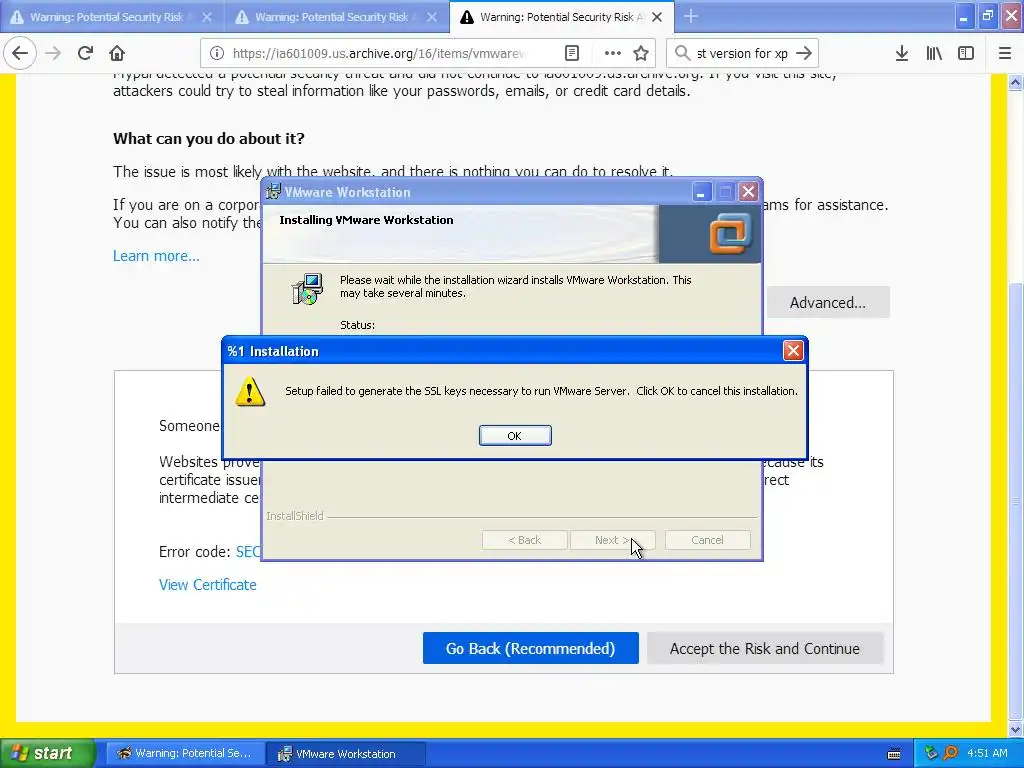Restore down the Firefox browser window
Image resolution: width=1024 pixels, height=768 pixels.
987,16
